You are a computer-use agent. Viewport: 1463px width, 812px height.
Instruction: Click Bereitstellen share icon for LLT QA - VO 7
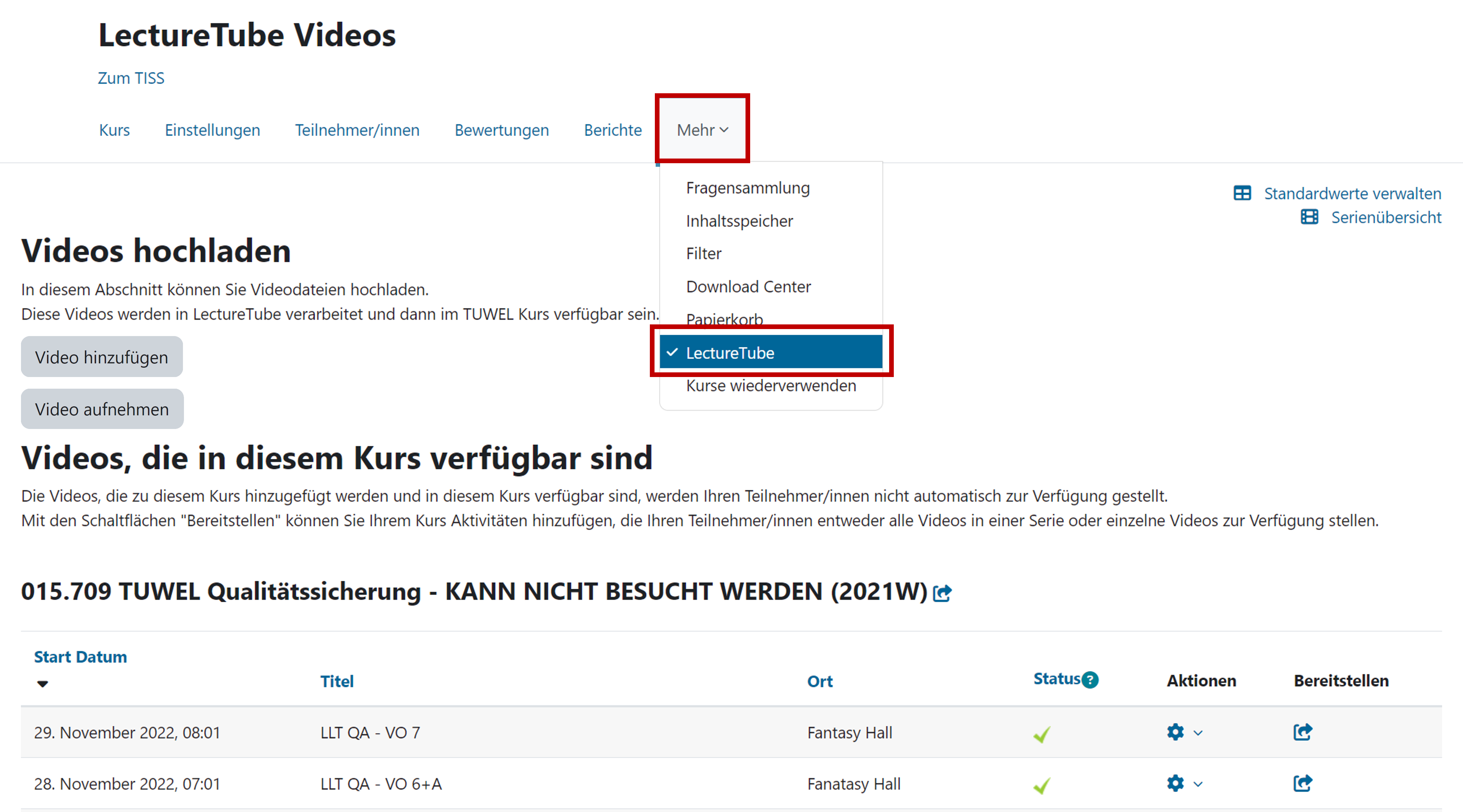[x=1303, y=732]
